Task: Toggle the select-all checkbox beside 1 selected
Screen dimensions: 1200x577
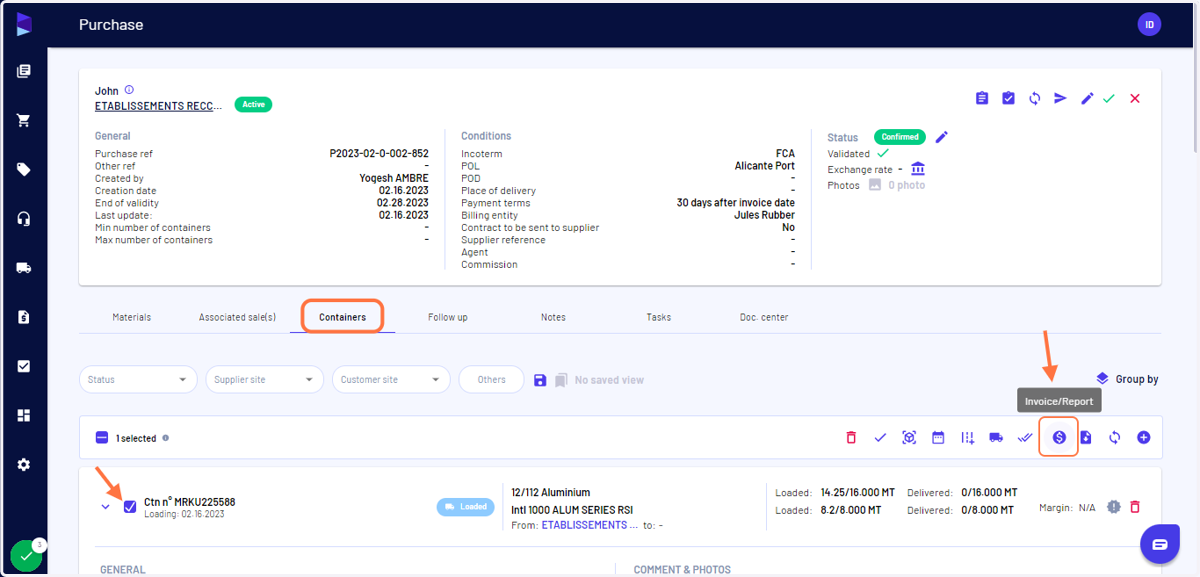Action: (x=102, y=438)
